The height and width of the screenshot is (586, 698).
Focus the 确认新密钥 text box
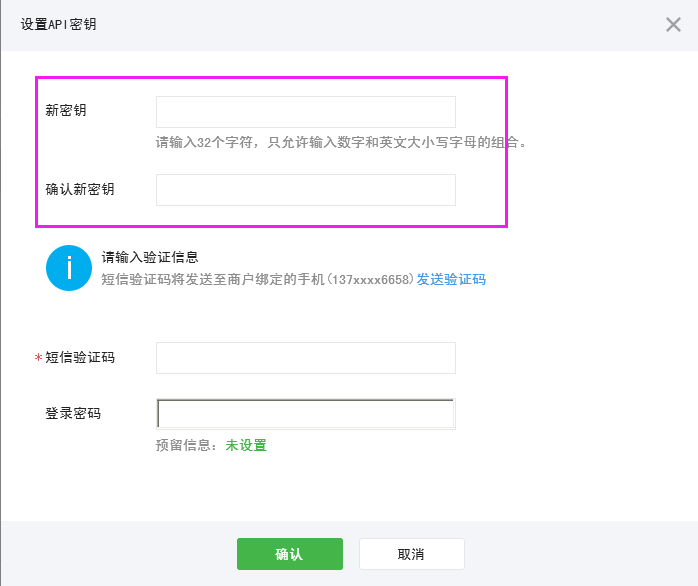pyautogui.click(x=305, y=190)
